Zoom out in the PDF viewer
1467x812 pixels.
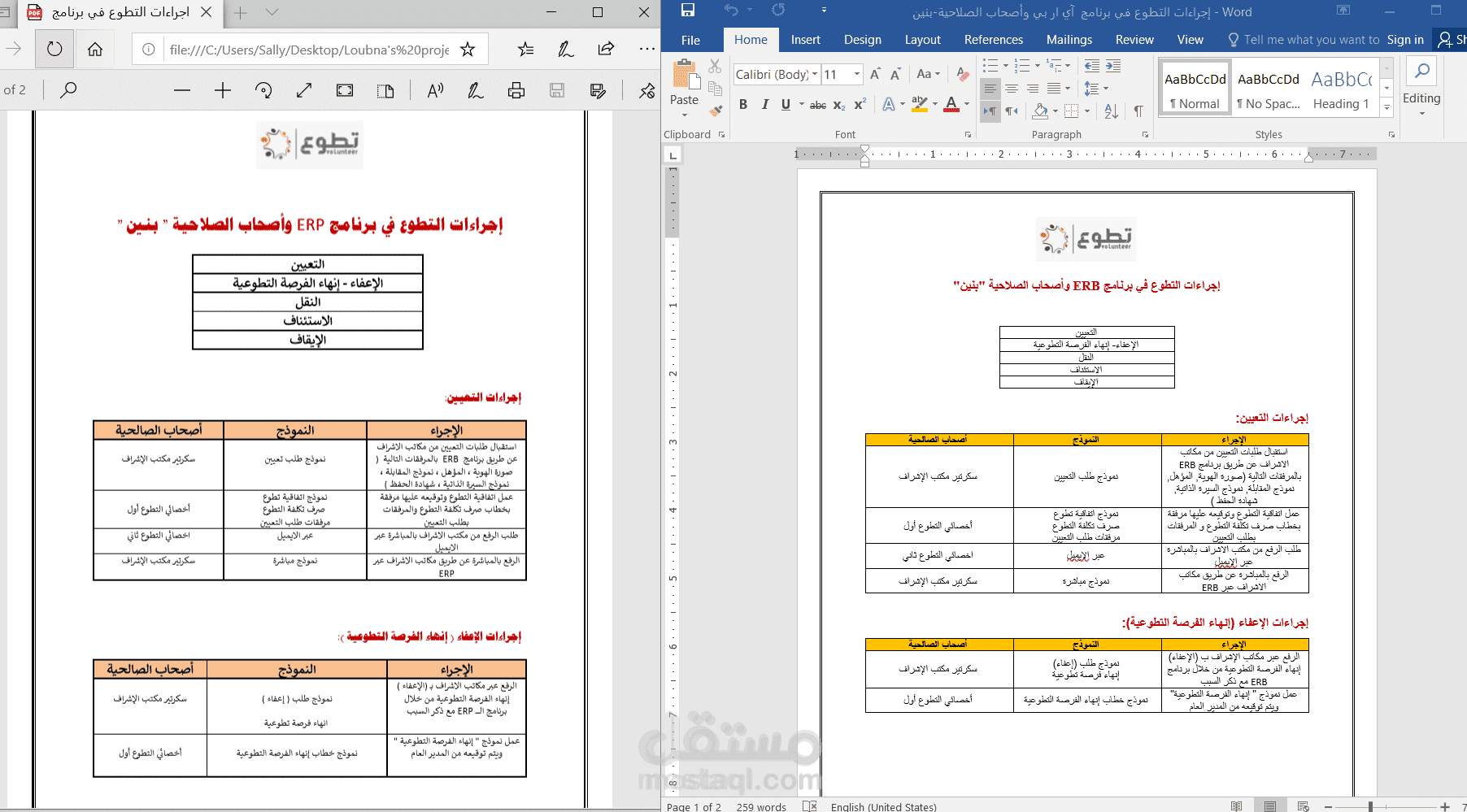(182, 90)
